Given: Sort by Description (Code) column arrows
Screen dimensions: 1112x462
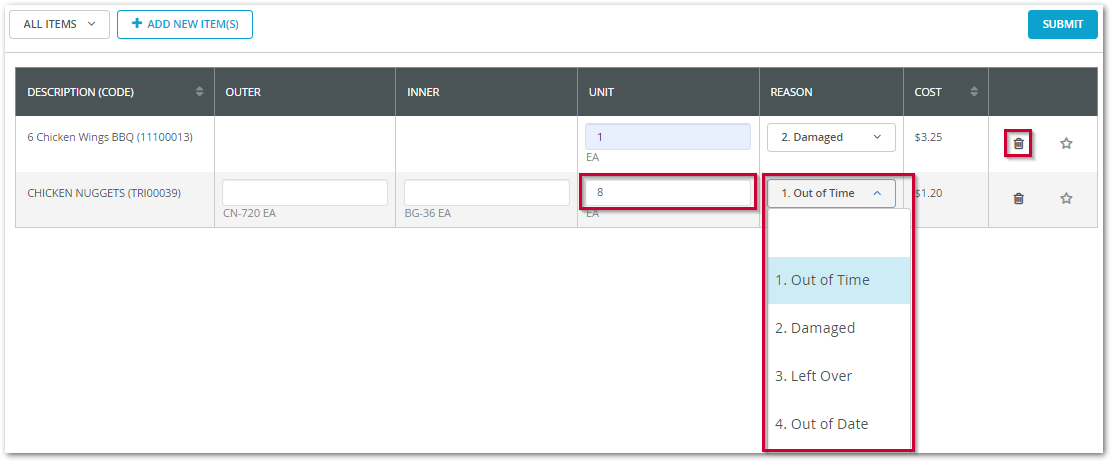Looking at the screenshot, I should point(199,92).
